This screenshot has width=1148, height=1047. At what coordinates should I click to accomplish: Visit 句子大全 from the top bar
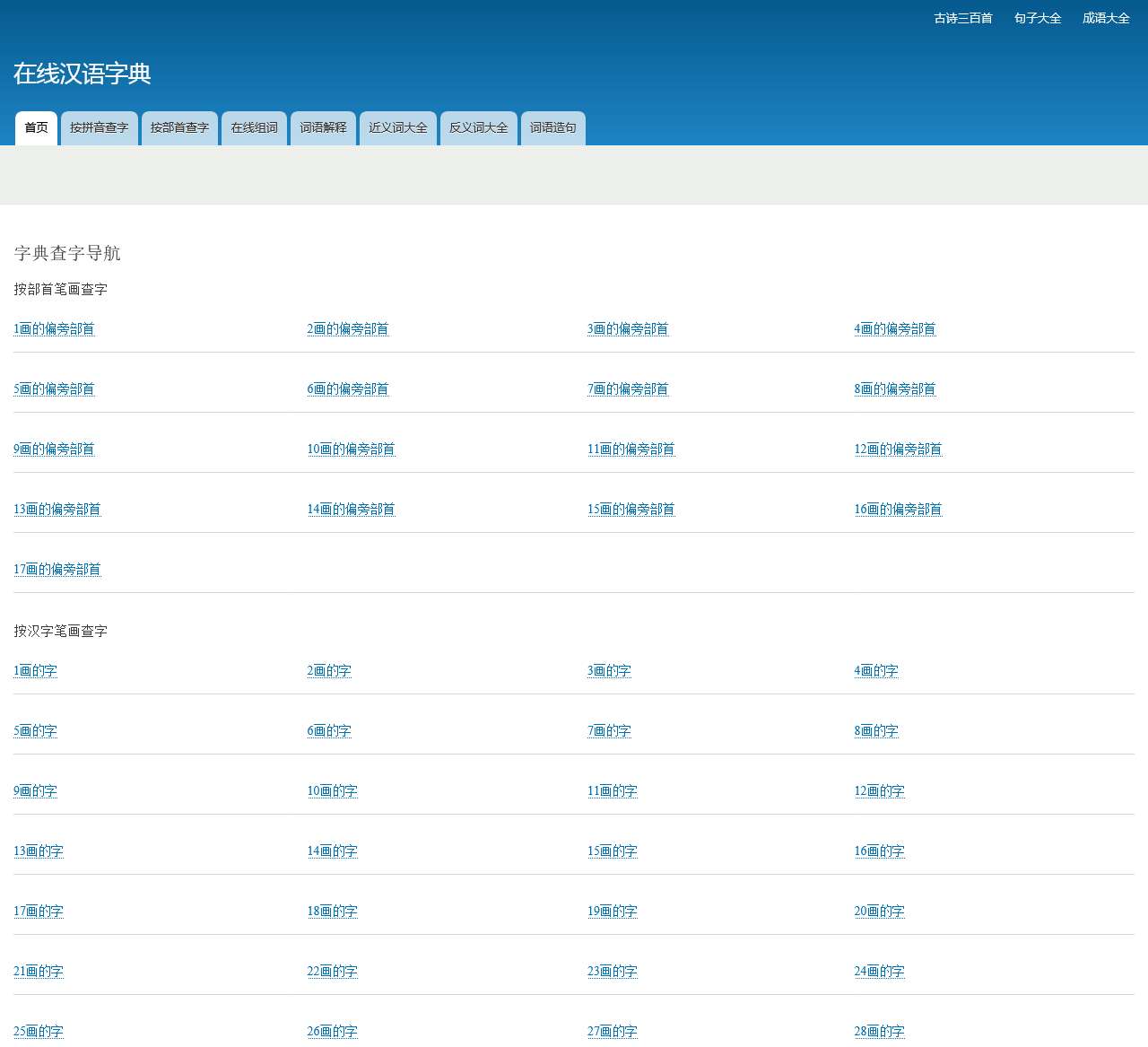click(1038, 18)
